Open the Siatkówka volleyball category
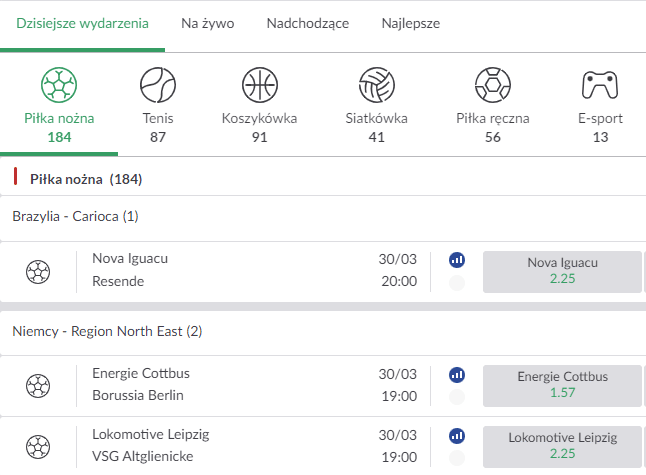Viewport: 646px width, 475px height. click(376, 86)
